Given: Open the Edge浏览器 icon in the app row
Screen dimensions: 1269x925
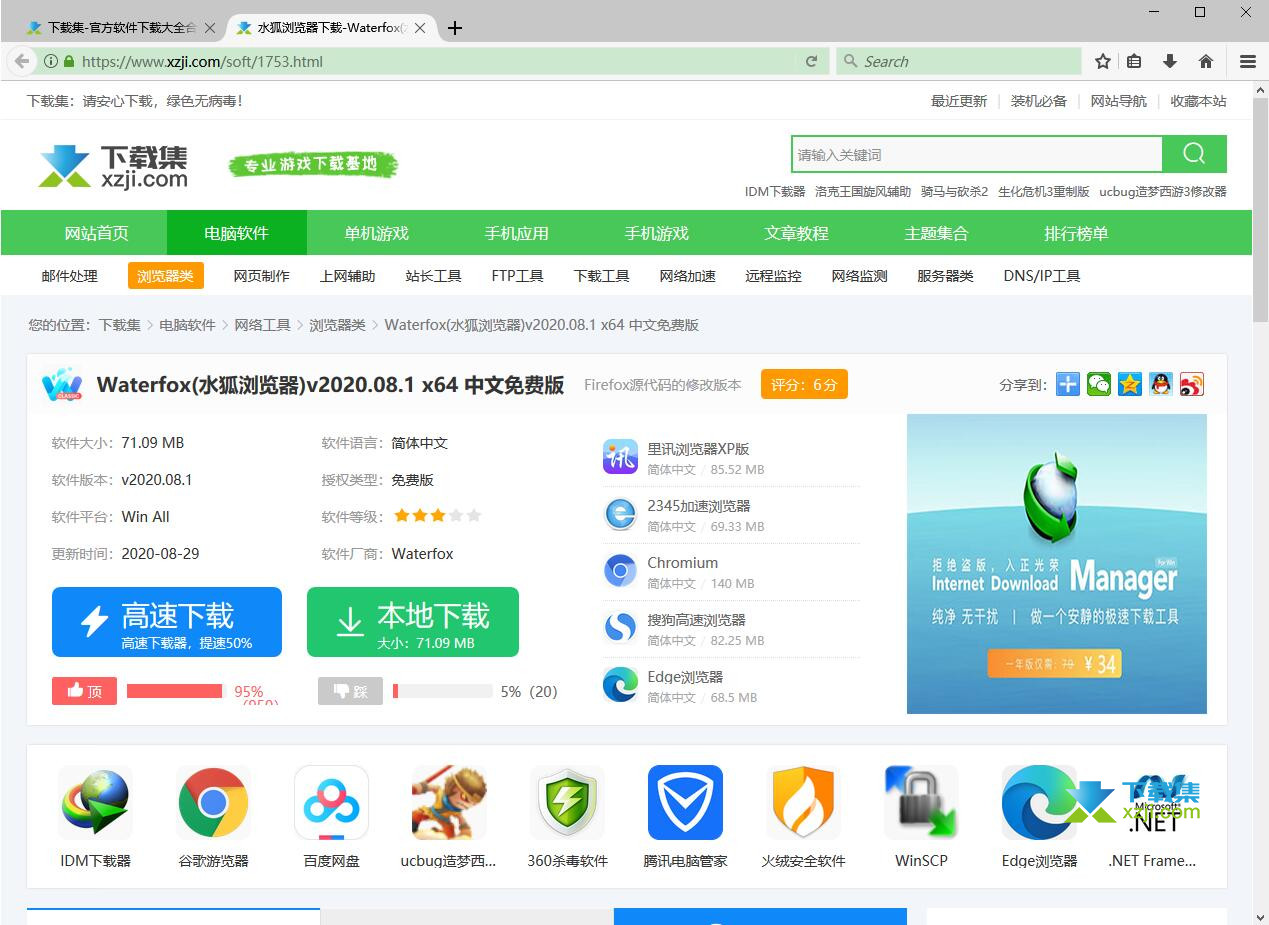Looking at the screenshot, I should 1039,803.
